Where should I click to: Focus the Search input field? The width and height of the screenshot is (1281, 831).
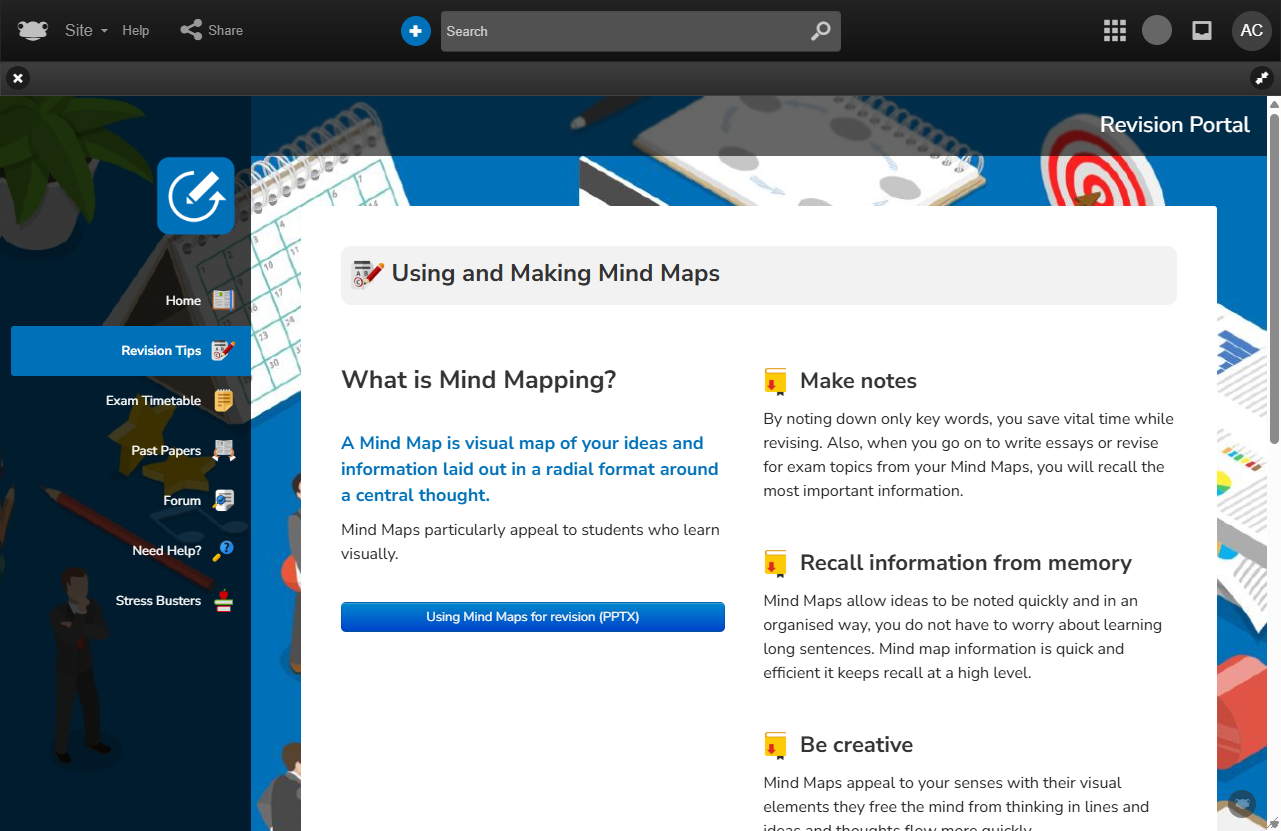(620, 31)
